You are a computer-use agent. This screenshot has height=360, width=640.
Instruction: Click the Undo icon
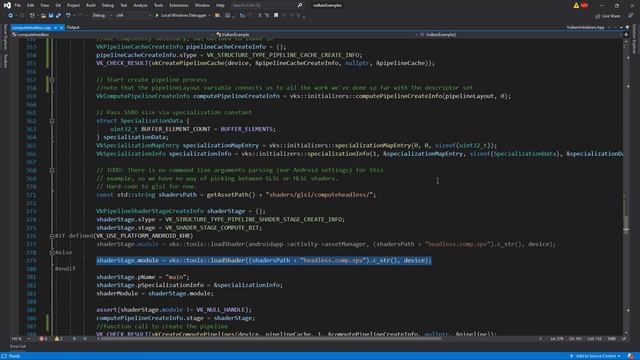tap(68, 16)
